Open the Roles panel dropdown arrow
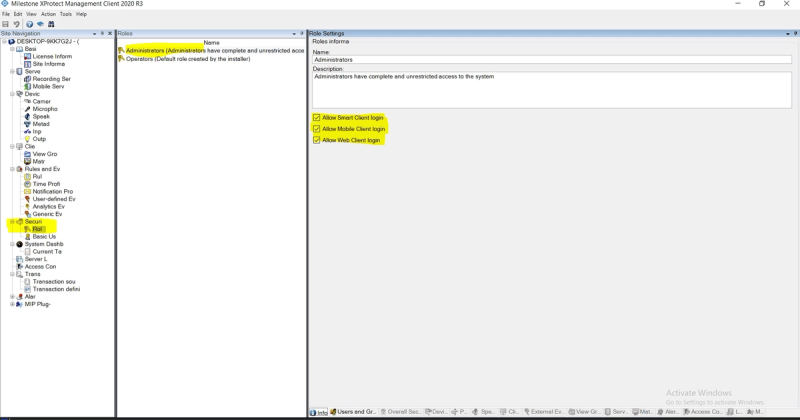Screen dimensions: 800x420 click(294, 34)
